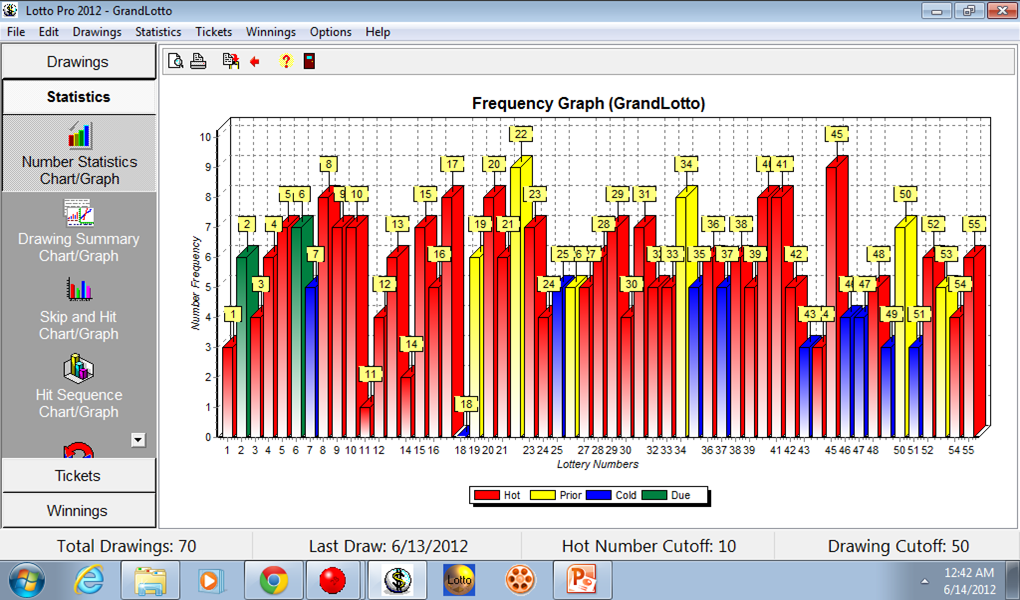
Task: Select Skip and Hit Chart/Graph
Action: coord(79,309)
